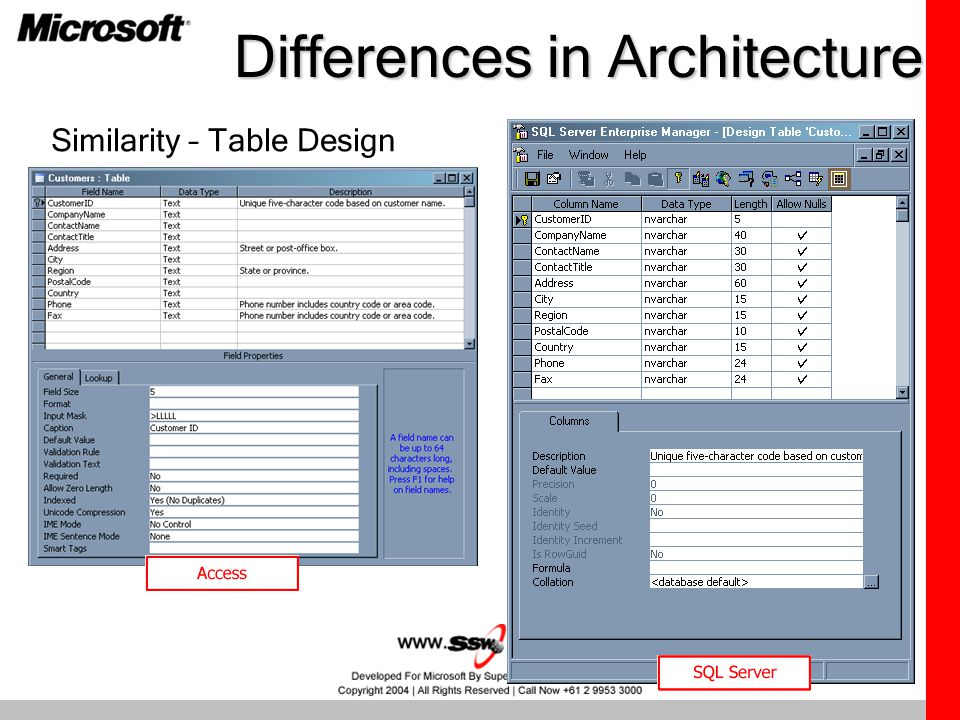The width and height of the screenshot is (960, 720).
Task: Click the Save floppy-disk icon in Enterprise Manager
Action: coord(532,179)
